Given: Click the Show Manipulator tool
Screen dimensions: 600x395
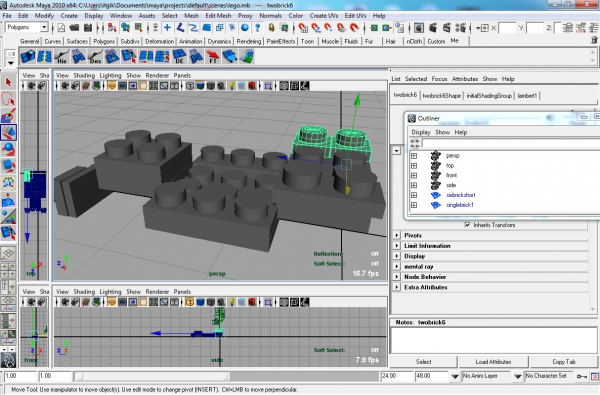Looking at the screenshot, I should pos(8,216).
